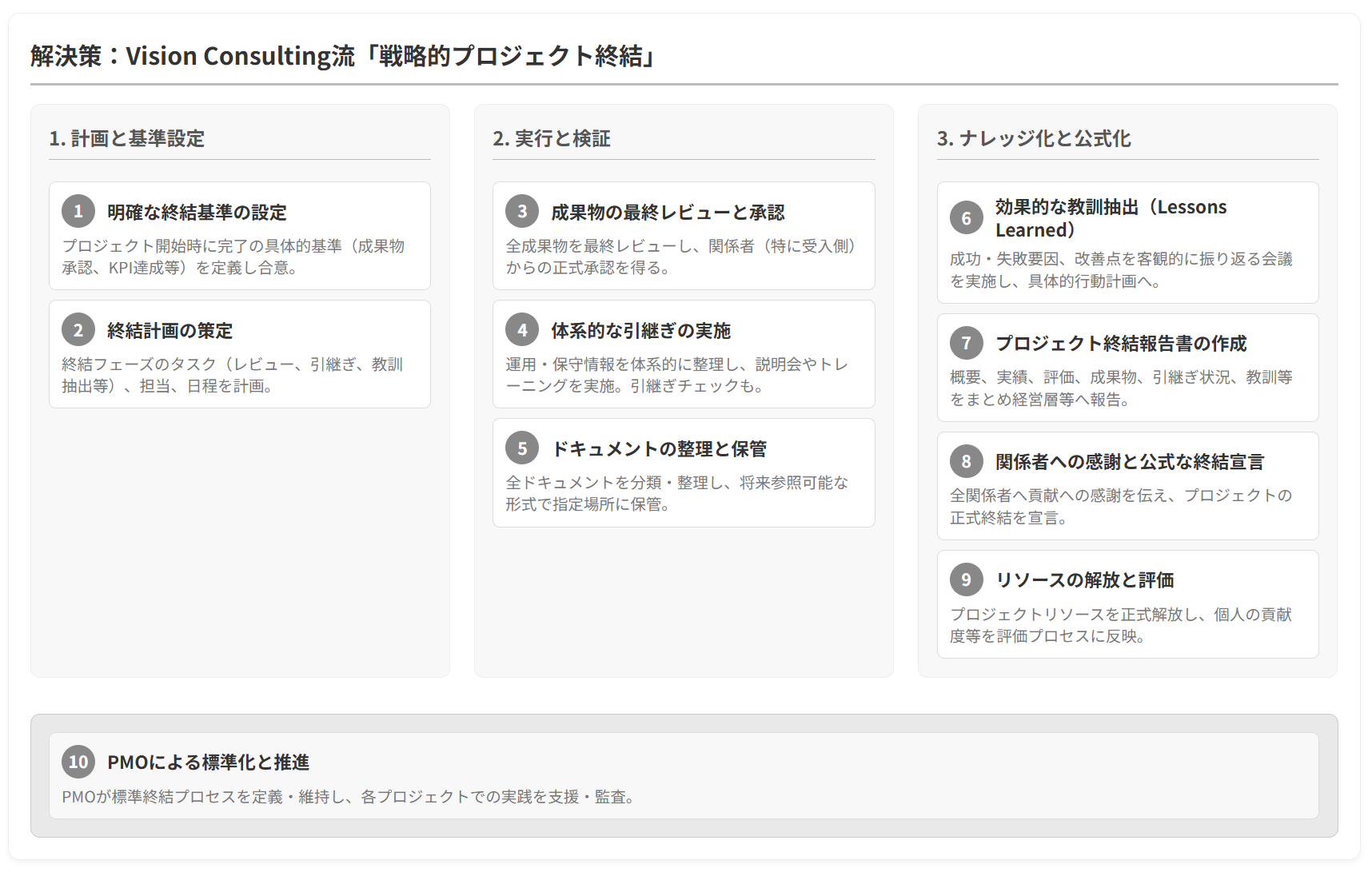Click description starting 全成果物を最終レビューし
The height and width of the screenshot is (872, 1372).
682,257
